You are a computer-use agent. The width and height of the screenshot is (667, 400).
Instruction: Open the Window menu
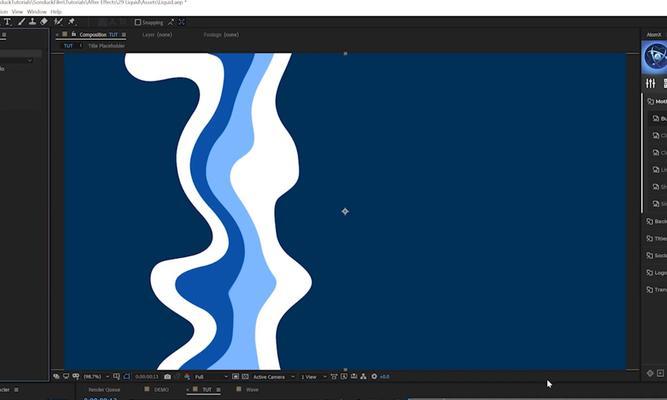coord(37,12)
